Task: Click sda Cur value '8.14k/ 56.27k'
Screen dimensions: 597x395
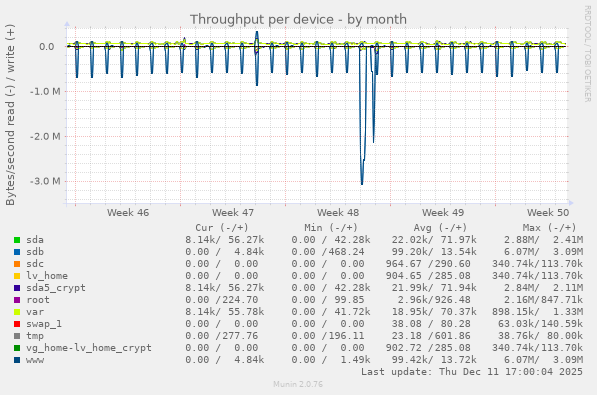Action: [225, 240]
